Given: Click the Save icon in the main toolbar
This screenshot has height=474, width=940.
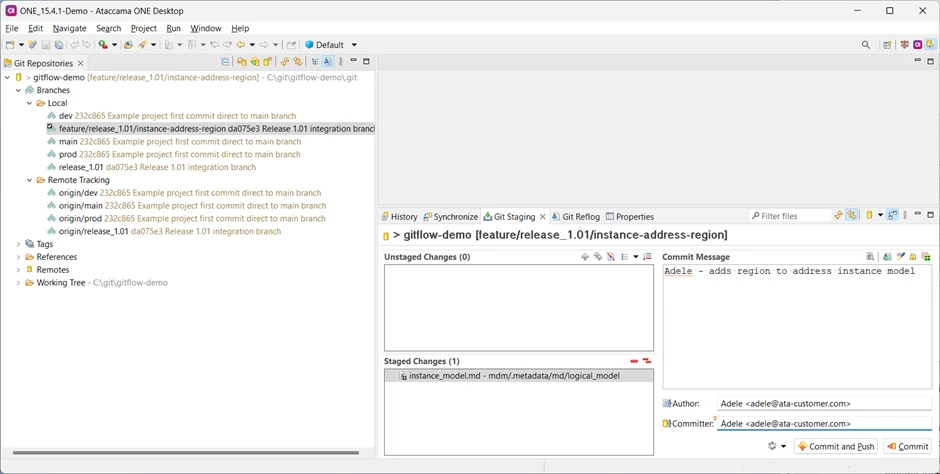Looking at the screenshot, I should click(x=46, y=45).
